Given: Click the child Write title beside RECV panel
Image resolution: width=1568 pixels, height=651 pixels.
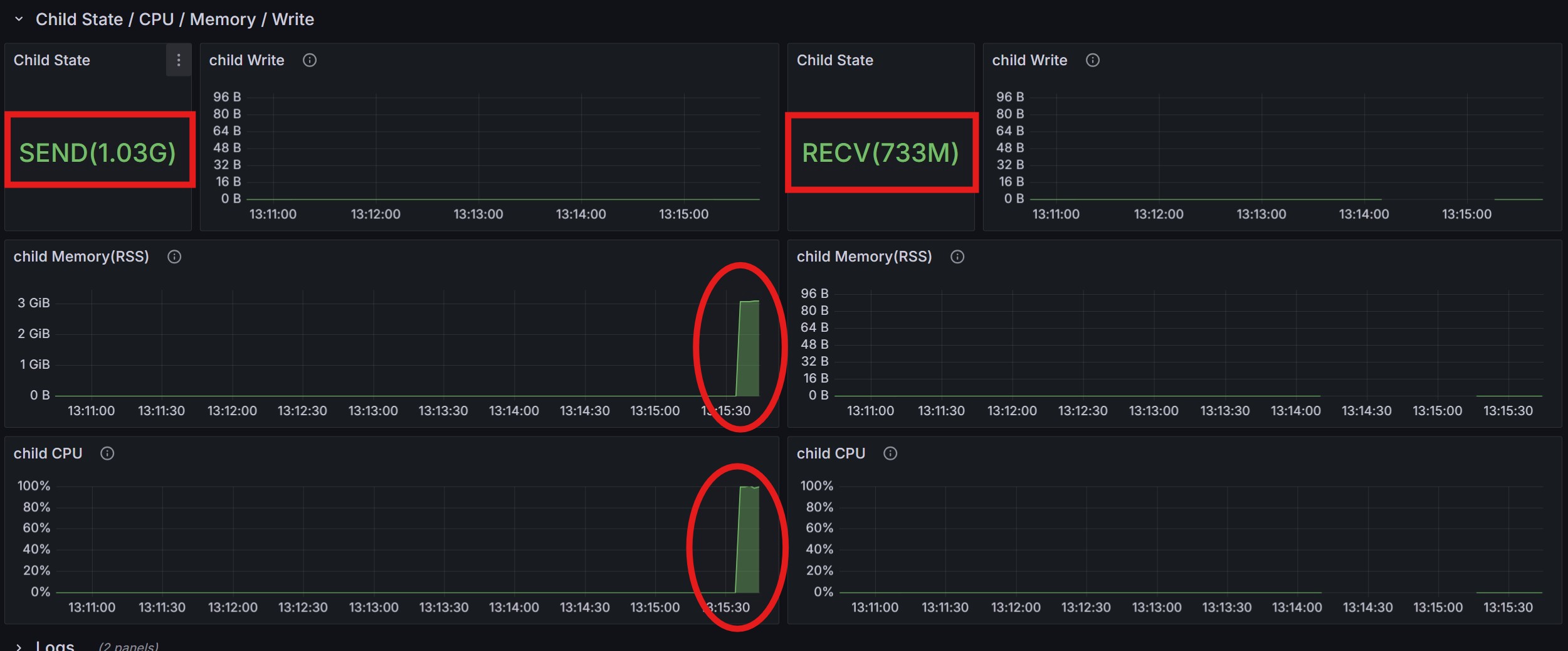Looking at the screenshot, I should tap(1029, 60).
